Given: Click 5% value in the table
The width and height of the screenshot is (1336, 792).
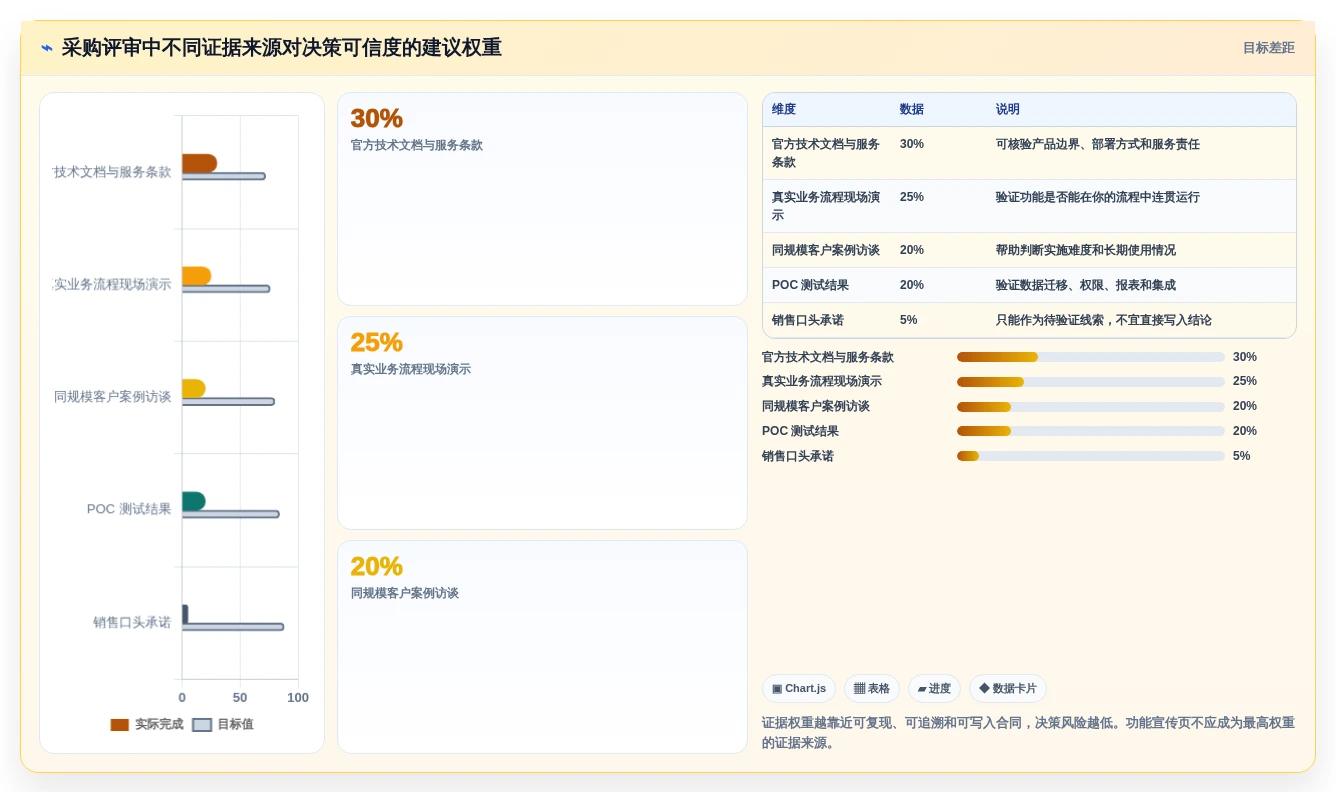Looking at the screenshot, I should point(909,320).
